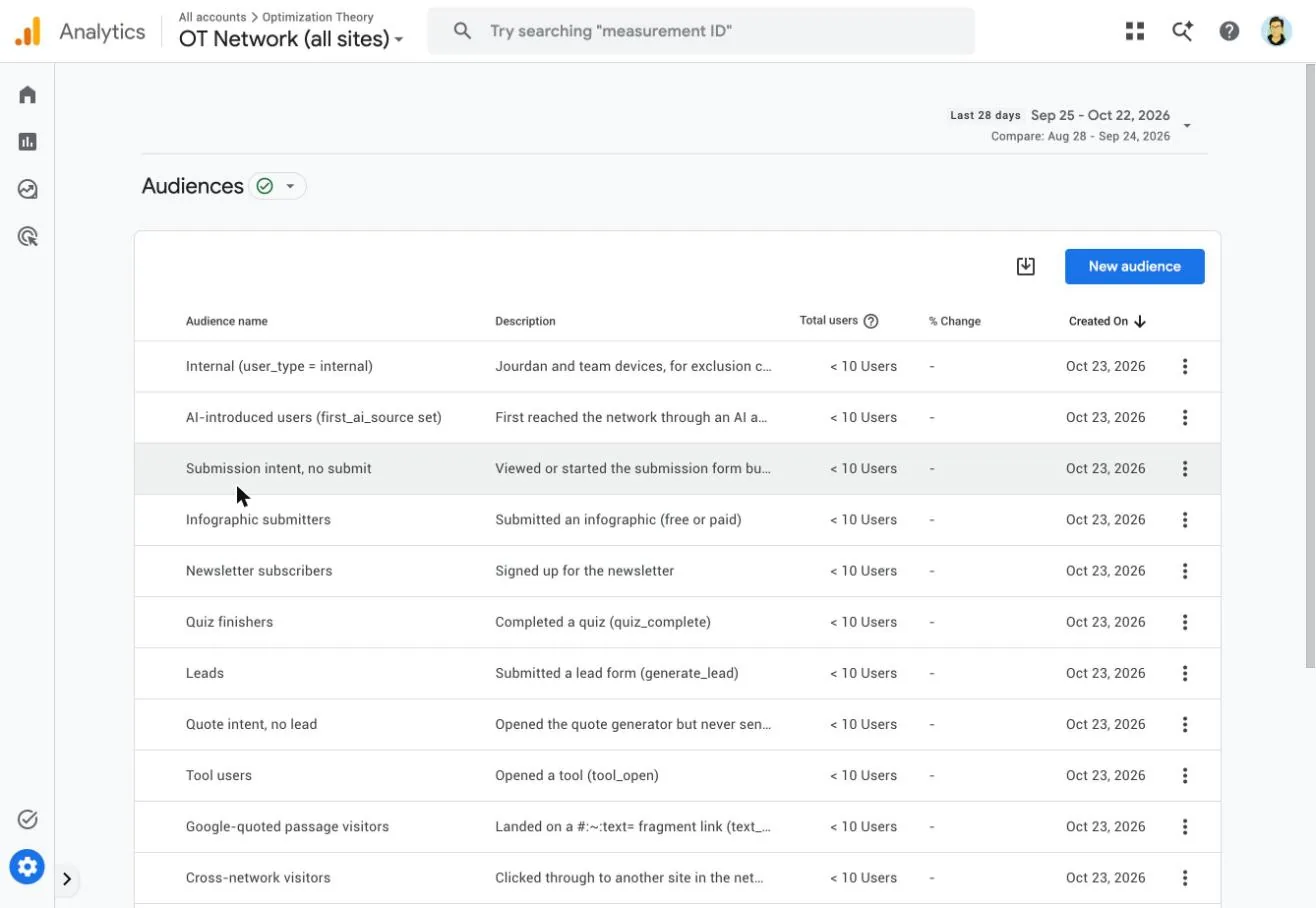Open the Help question mark icon
This screenshot has width=1316, height=908.
pyautogui.click(x=1229, y=31)
